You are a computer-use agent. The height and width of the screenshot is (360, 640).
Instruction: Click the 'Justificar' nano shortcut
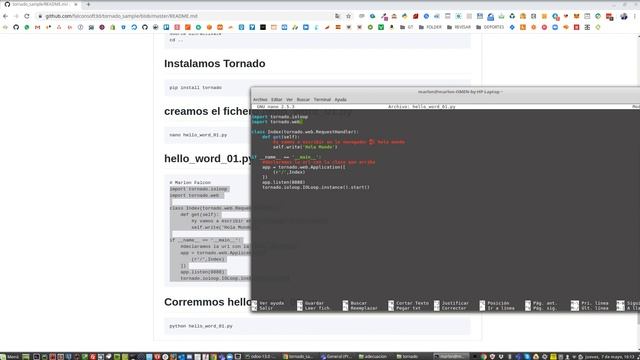tap(451, 303)
